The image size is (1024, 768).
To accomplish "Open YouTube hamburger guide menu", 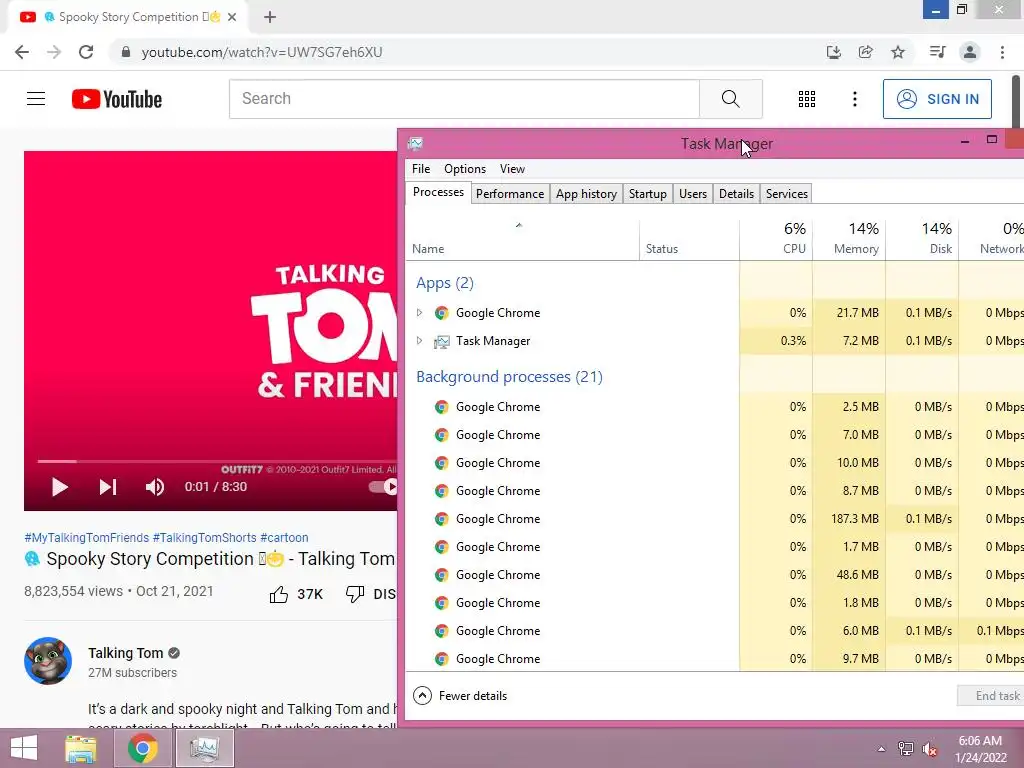I will point(36,99).
